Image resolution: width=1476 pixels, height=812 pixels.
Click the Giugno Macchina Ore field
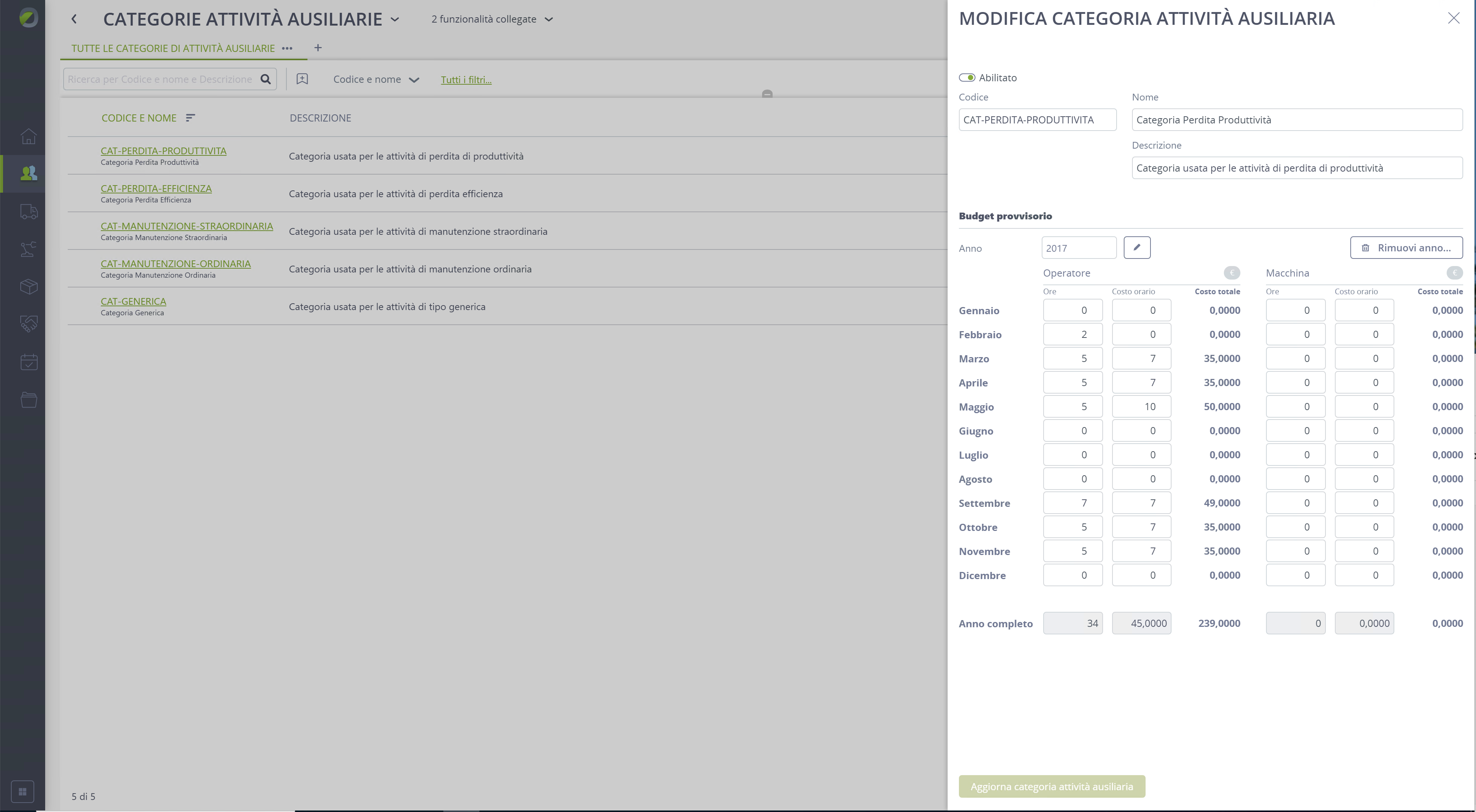coord(1295,430)
